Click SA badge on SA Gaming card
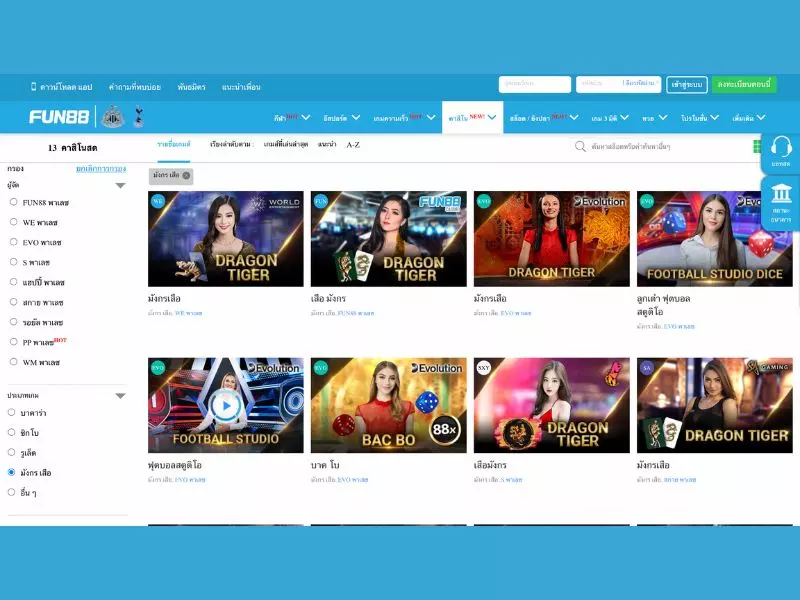The image size is (800, 600). tap(647, 367)
